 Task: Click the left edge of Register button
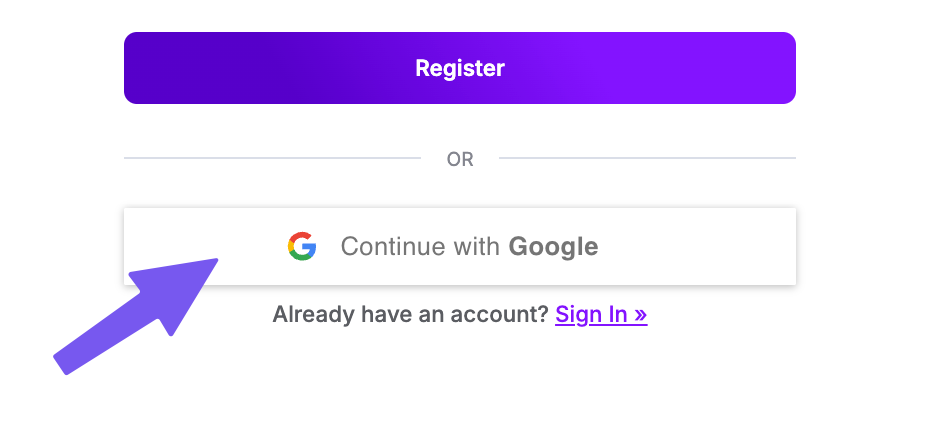point(134,68)
